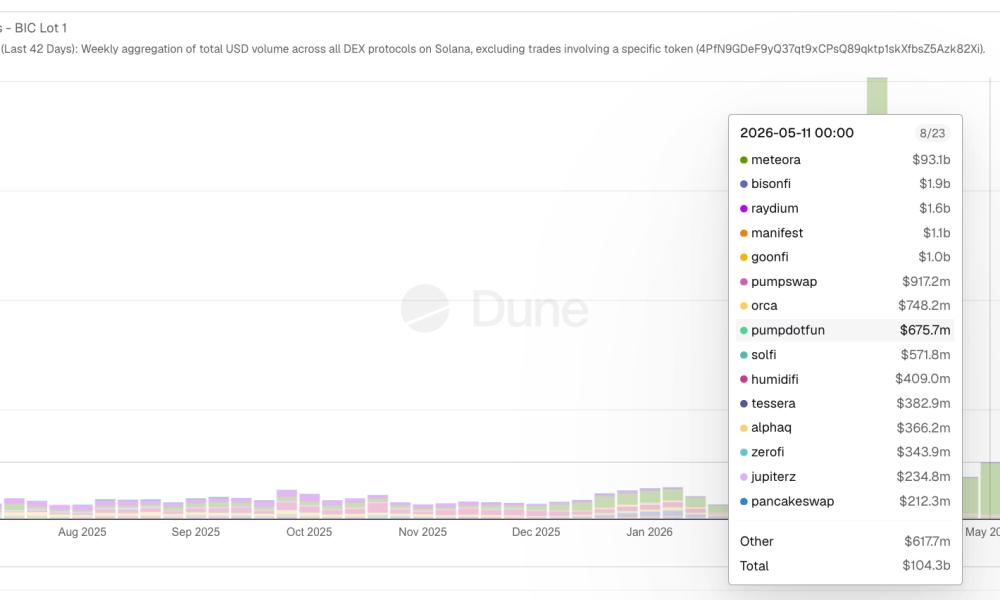Click the 2026-05-11 00:00 tooltip header

click(x=797, y=133)
